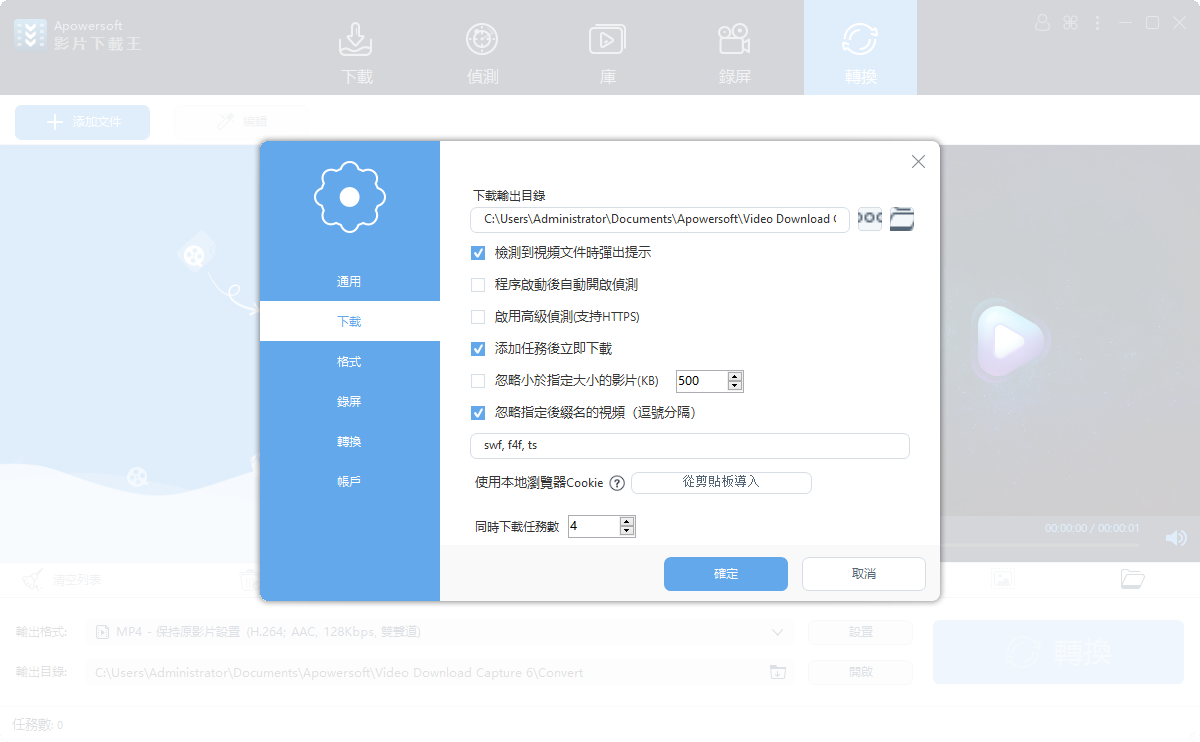
Task: Select 轉換 settings category in sidebar
Action: coord(349,442)
